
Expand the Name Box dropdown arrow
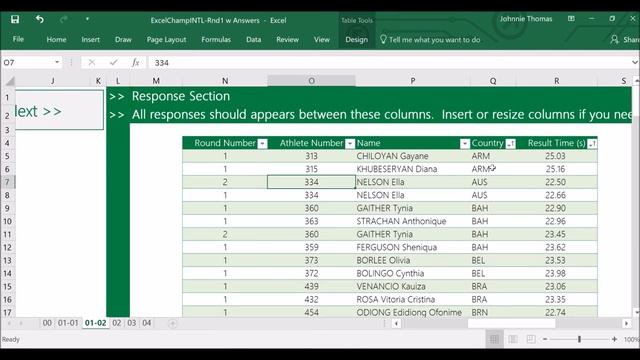click(x=57, y=62)
